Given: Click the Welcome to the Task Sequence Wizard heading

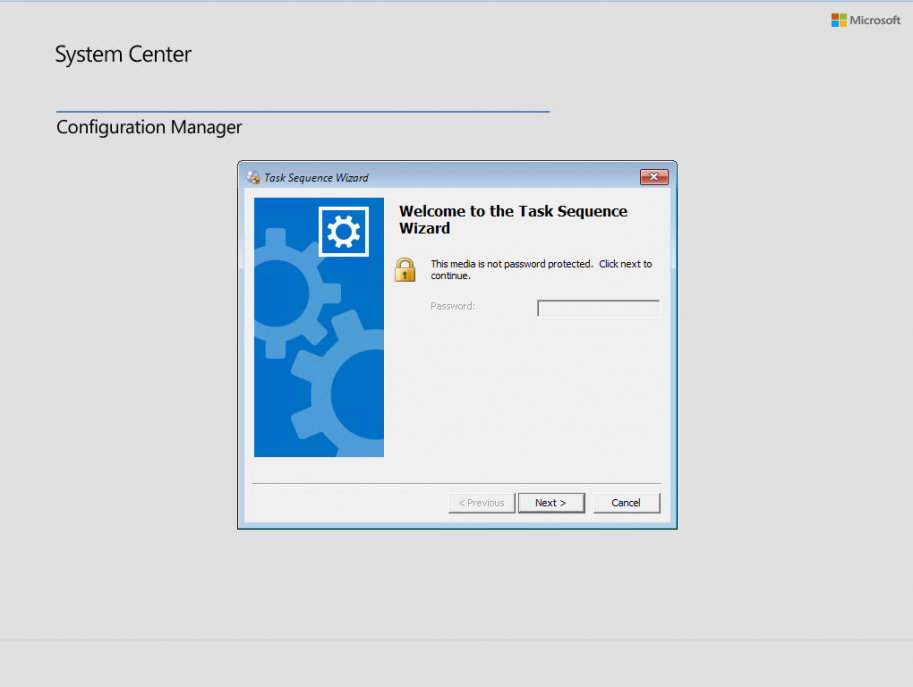Looking at the screenshot, I should [x=513, y=219].
